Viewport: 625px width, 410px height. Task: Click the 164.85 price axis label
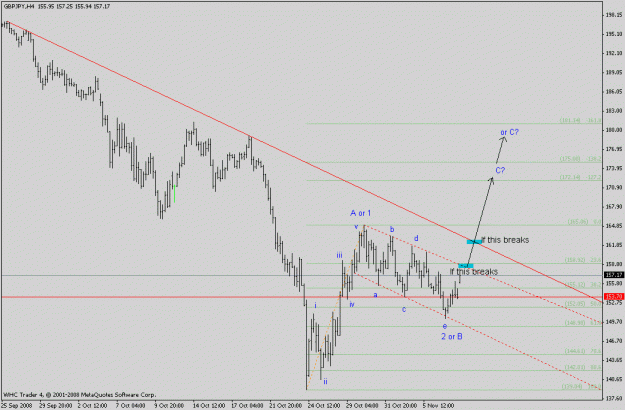[x=614, y=226]
